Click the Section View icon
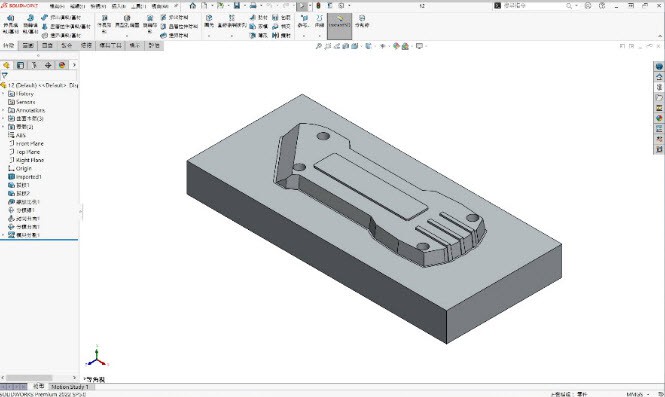The height and width of the screenshot is (397, 665). (x=346, y=46)
